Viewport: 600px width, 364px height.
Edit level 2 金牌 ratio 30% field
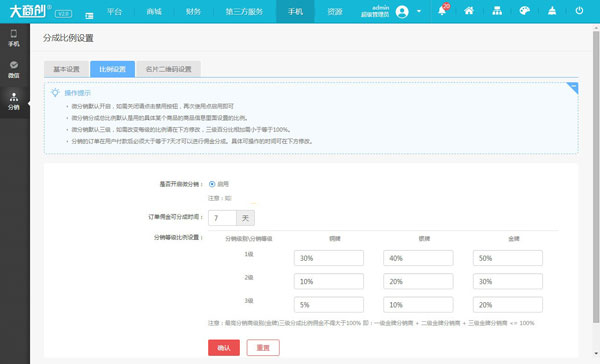click(508, 281)
